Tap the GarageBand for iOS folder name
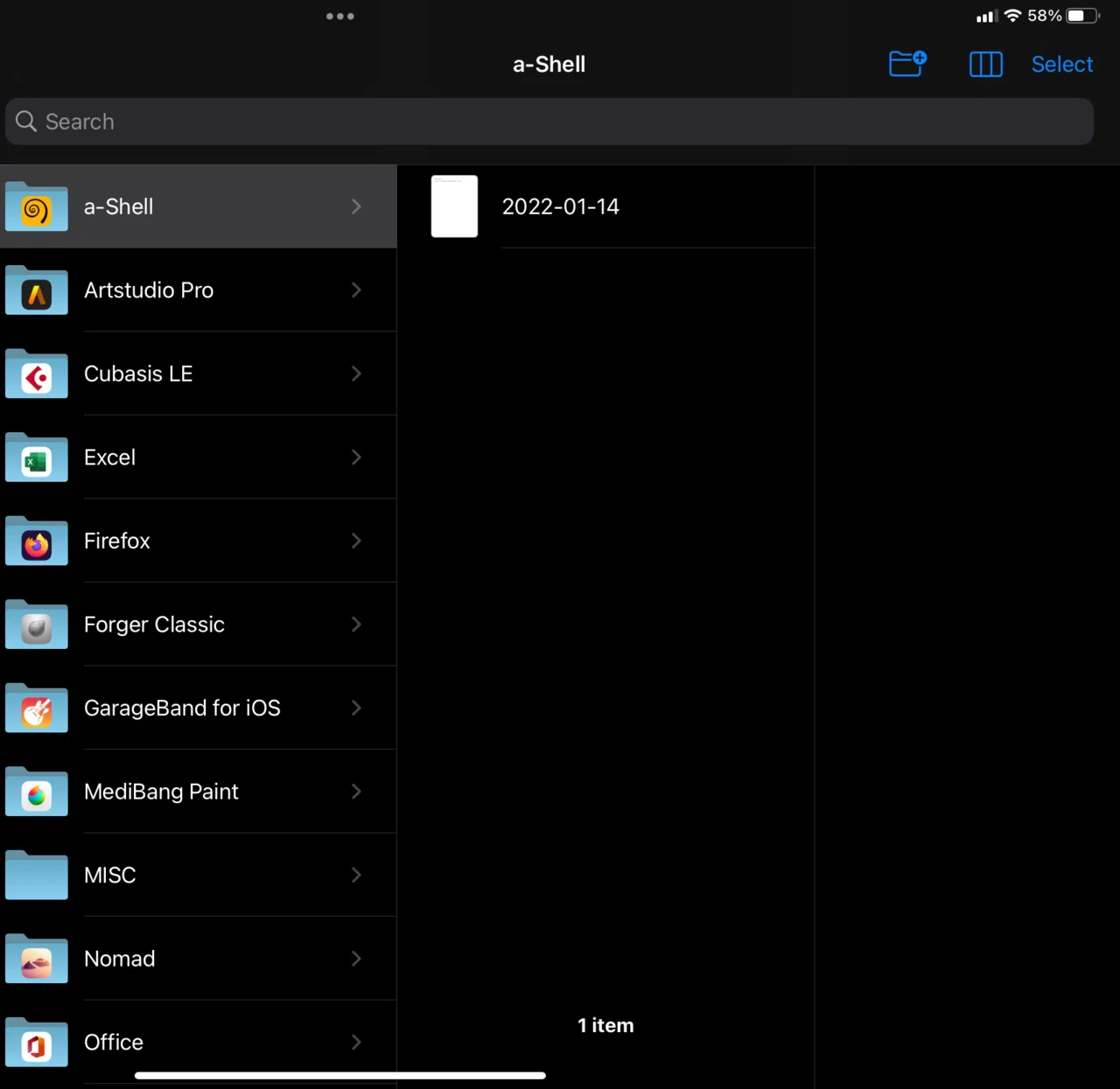The width and height of the screenshot is (1120, 1089). pos(182,708)
